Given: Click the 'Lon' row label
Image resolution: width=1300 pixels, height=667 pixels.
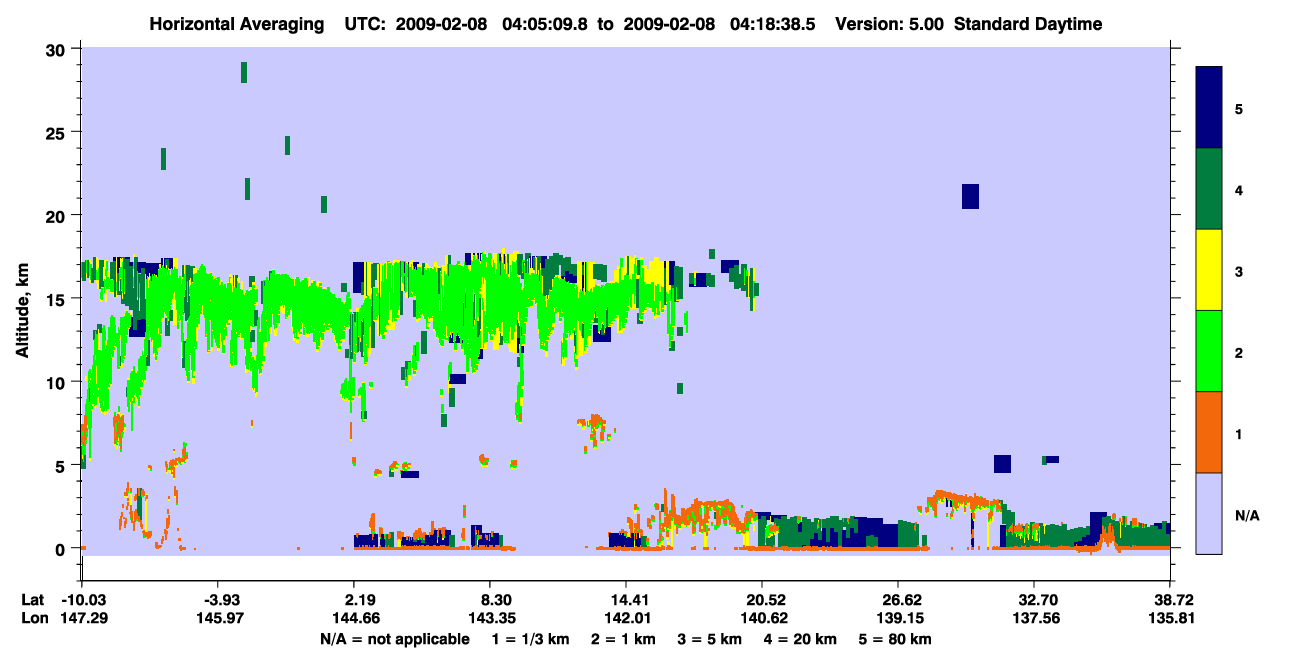Looking at the screenshot, I should tap(33, 618).
